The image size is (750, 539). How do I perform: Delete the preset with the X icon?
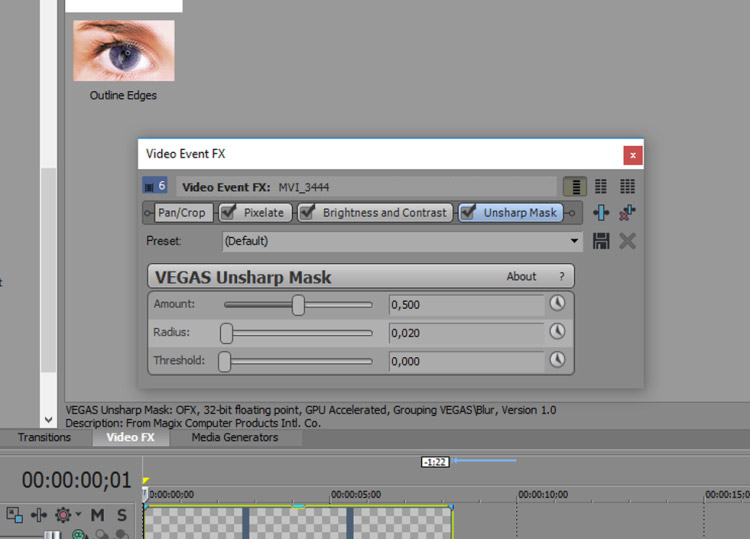(x=627, y=241)
